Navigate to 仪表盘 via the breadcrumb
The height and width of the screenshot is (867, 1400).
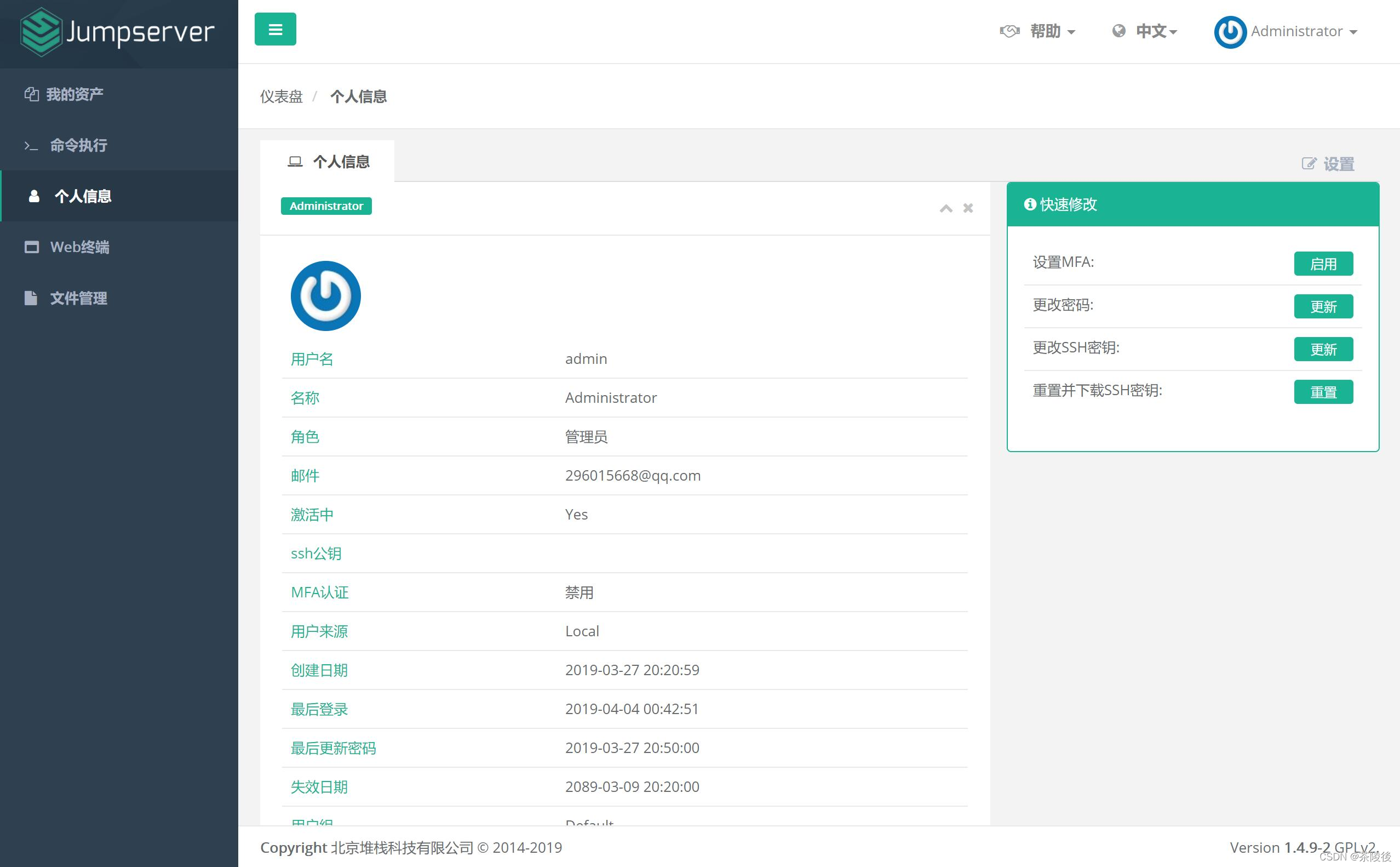[x=282, y=96]
